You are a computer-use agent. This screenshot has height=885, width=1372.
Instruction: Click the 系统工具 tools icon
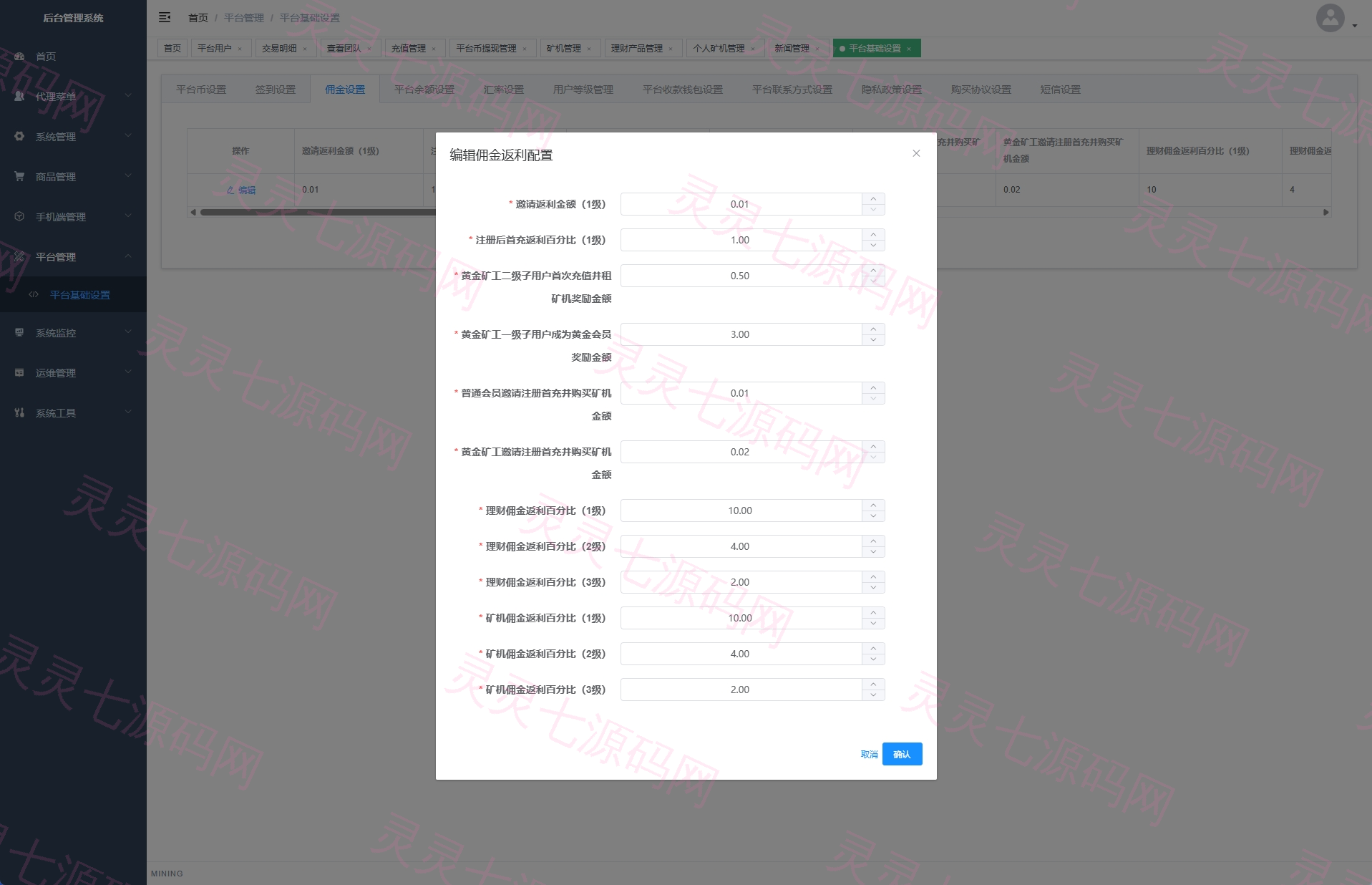pos(19,412)
